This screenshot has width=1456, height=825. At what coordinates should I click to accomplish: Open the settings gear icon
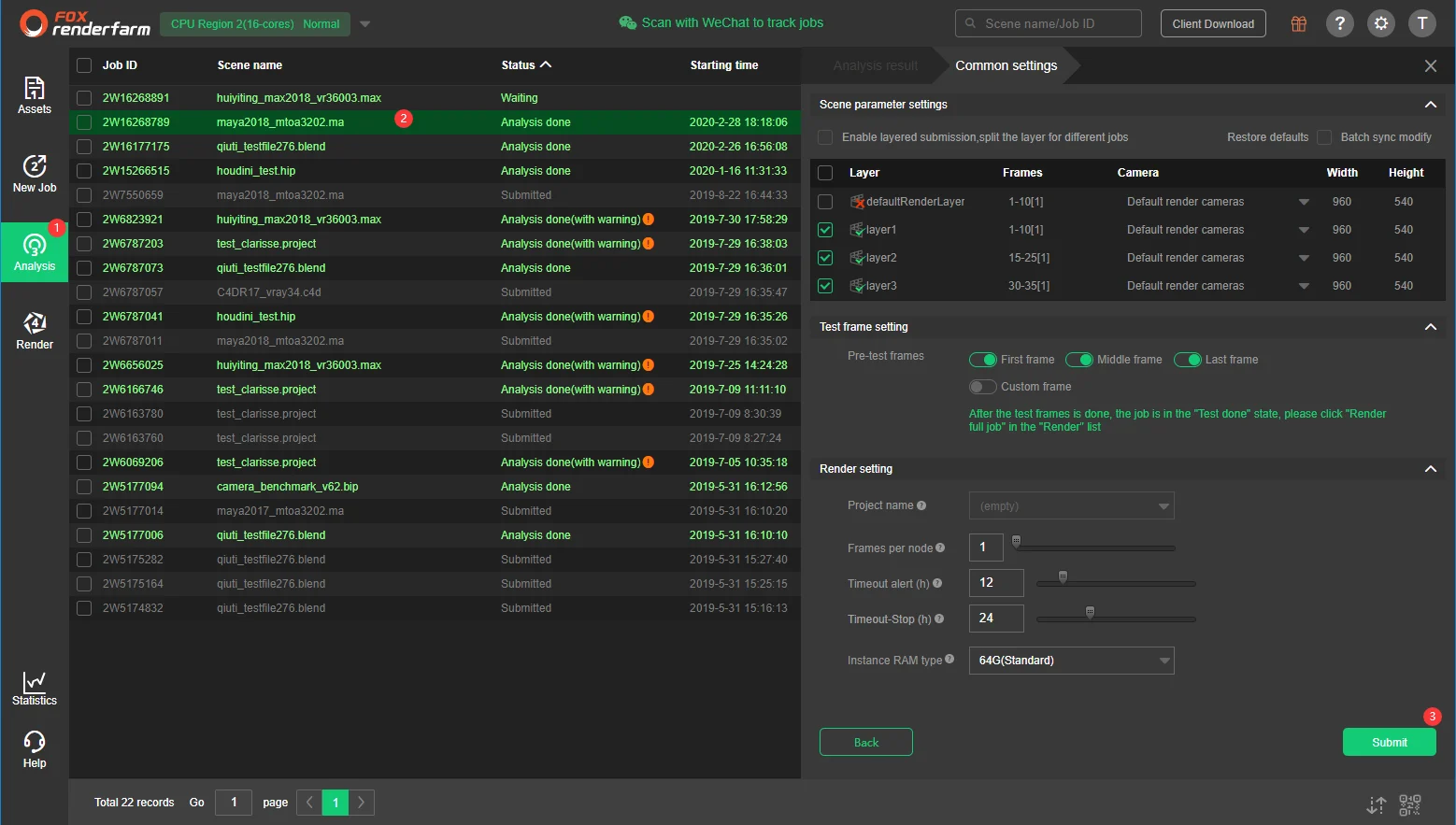(x=1381, y=23)
